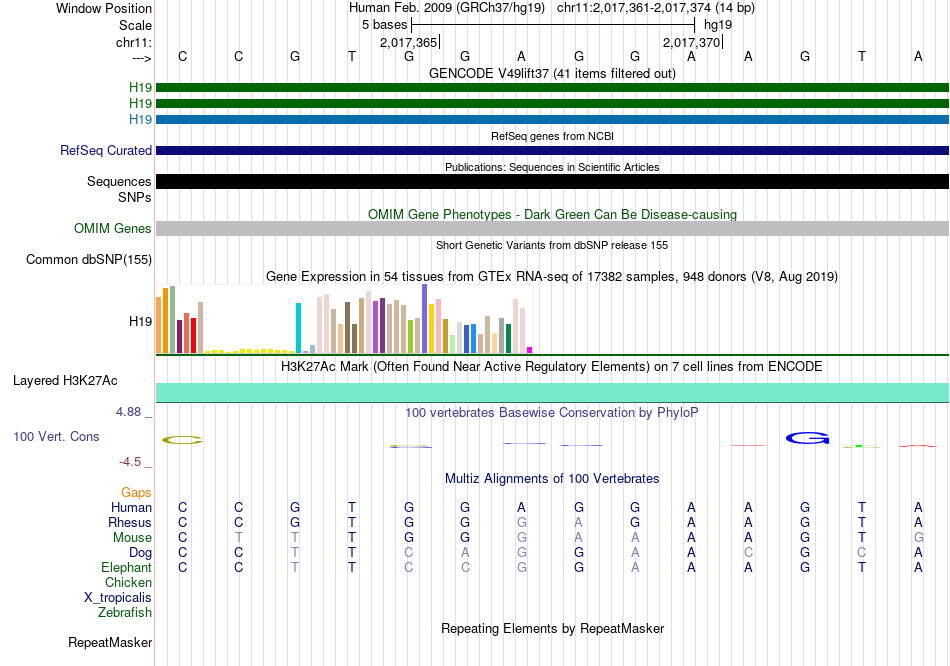The image size is (950, 666).
Task: Click the Chicken species label
Action: tap(128, 582)
